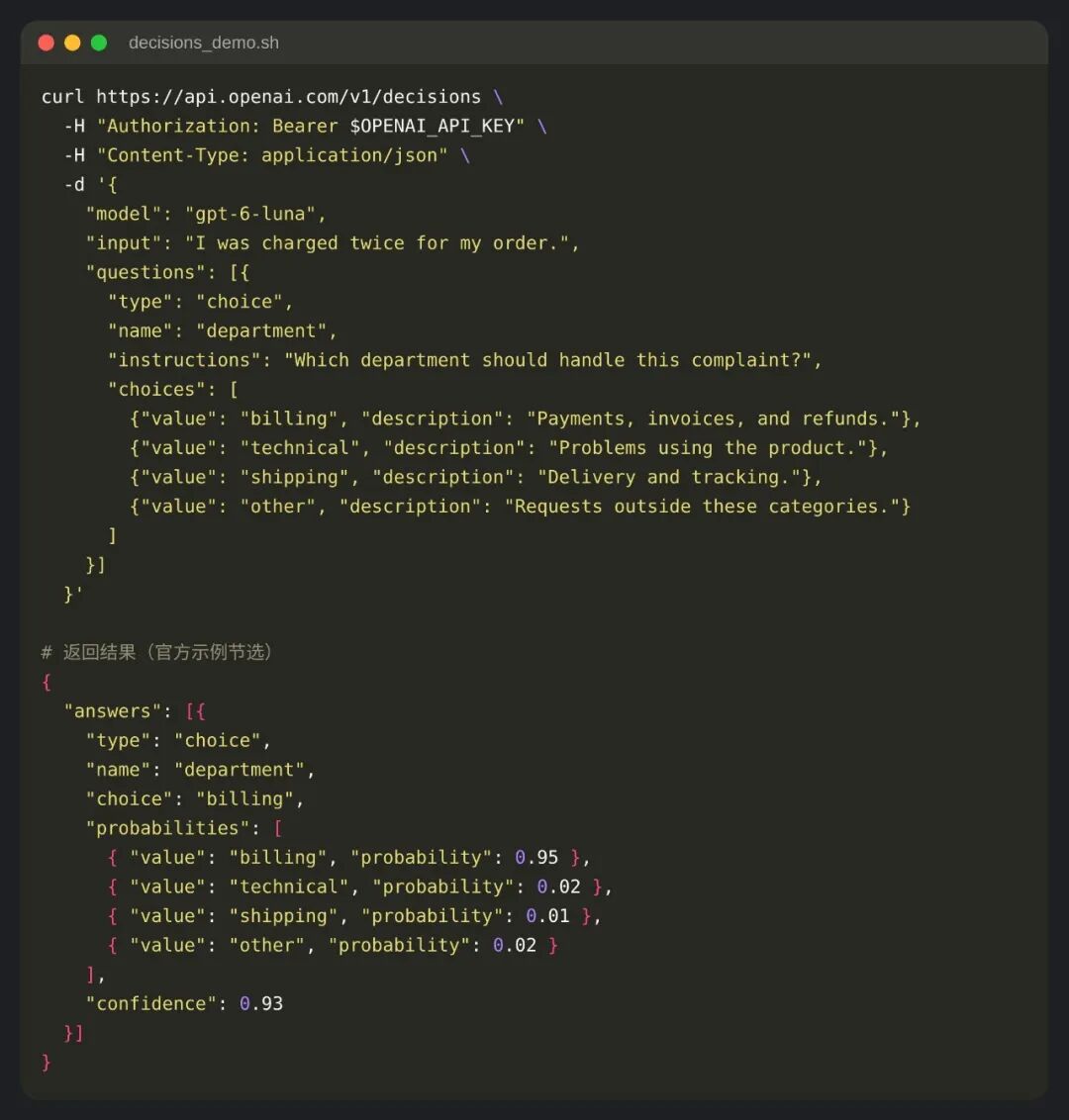The image size is (1069, 1120).
Task: Select the billing choice "Payments, invoices, and refunds." line
Action: [526, 419]
